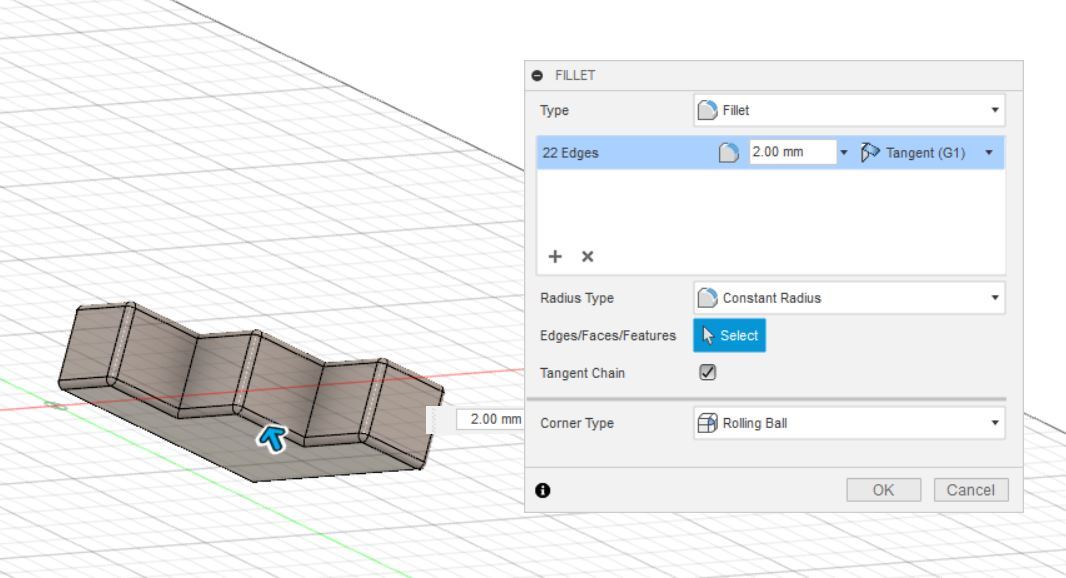
Task: Confirm the fillet with OK
Action: click(x=884, y=490)
